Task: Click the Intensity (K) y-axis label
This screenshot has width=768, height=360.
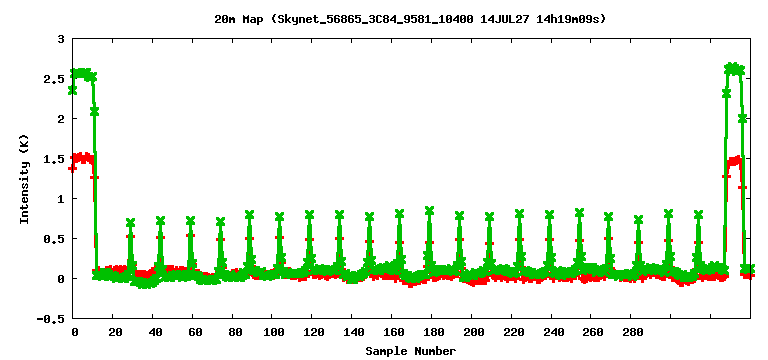Action: tap(24, 179)
